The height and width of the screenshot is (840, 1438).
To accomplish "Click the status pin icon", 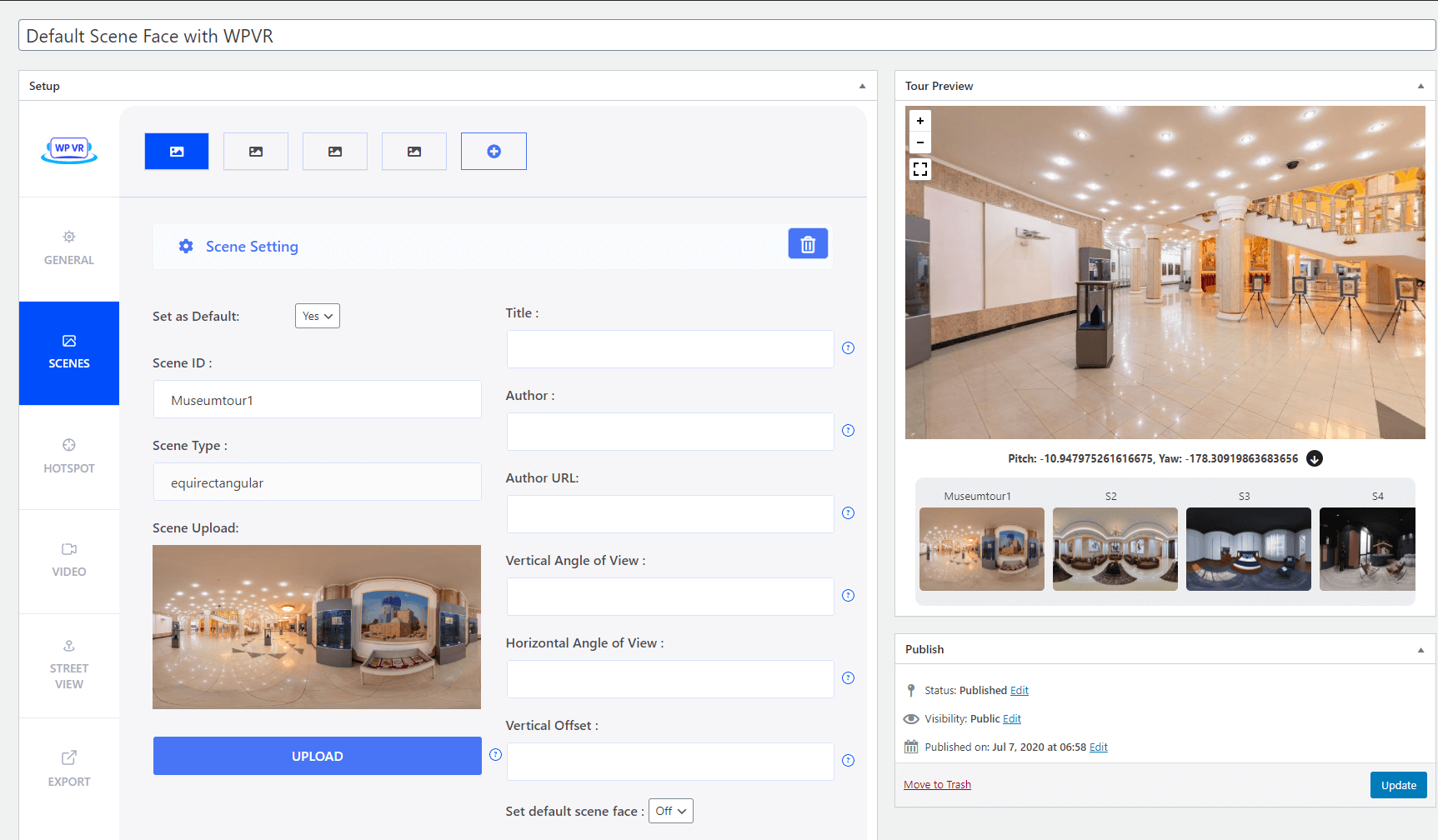I will 911,690.
